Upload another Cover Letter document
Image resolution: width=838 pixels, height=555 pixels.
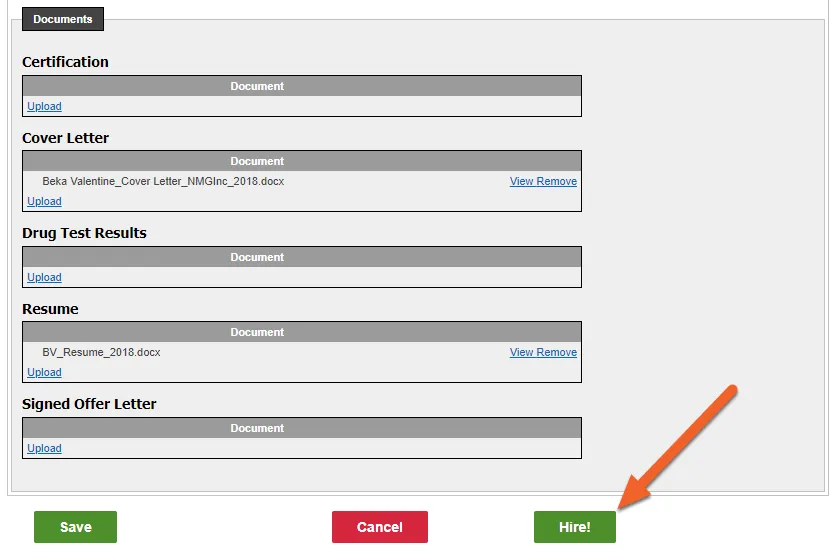[x=44, y=202]
